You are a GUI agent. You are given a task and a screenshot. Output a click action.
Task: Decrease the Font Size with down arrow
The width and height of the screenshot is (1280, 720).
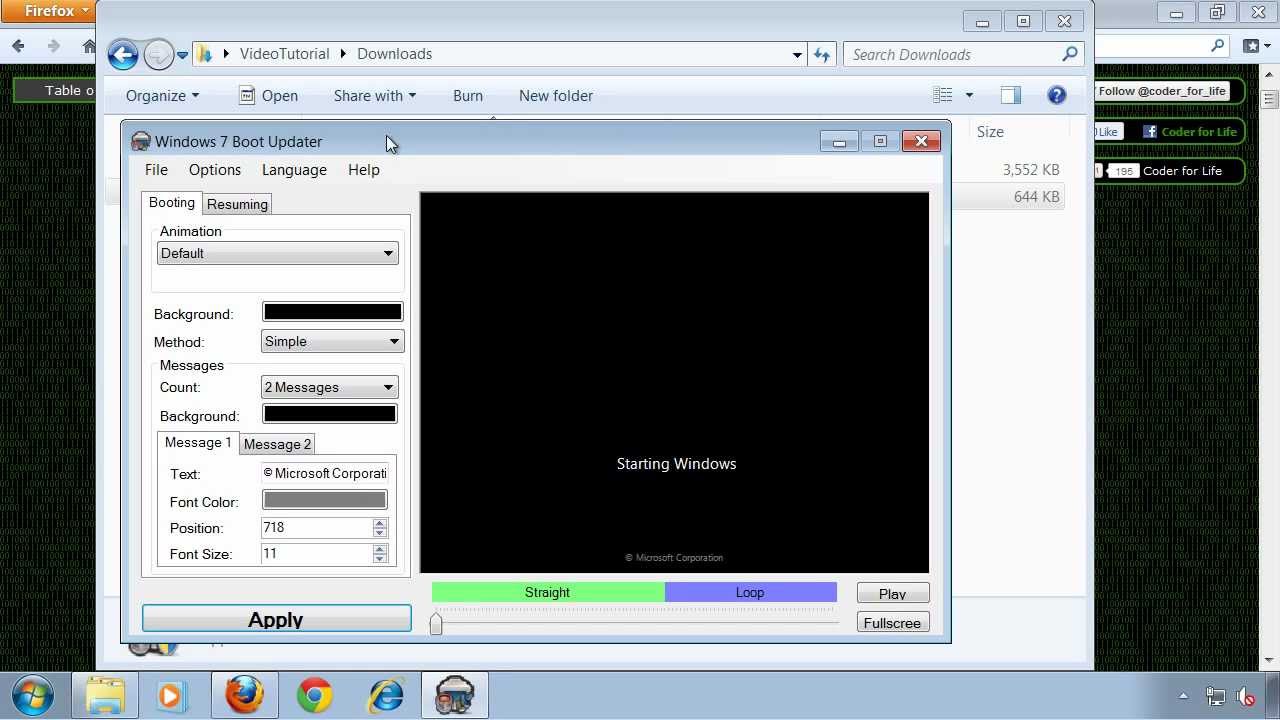(380, 559)
